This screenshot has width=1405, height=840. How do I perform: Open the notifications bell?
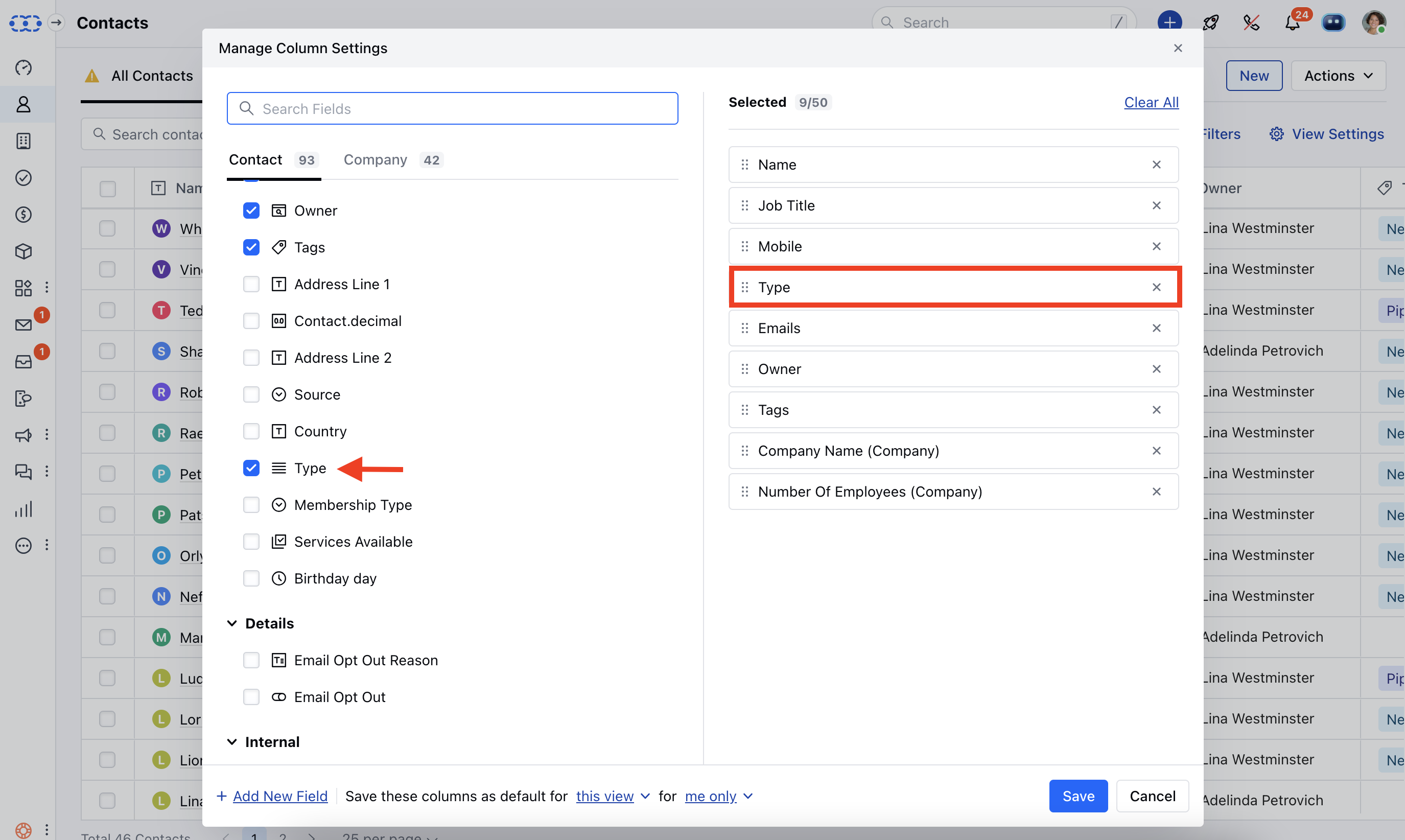point(1292,22)
